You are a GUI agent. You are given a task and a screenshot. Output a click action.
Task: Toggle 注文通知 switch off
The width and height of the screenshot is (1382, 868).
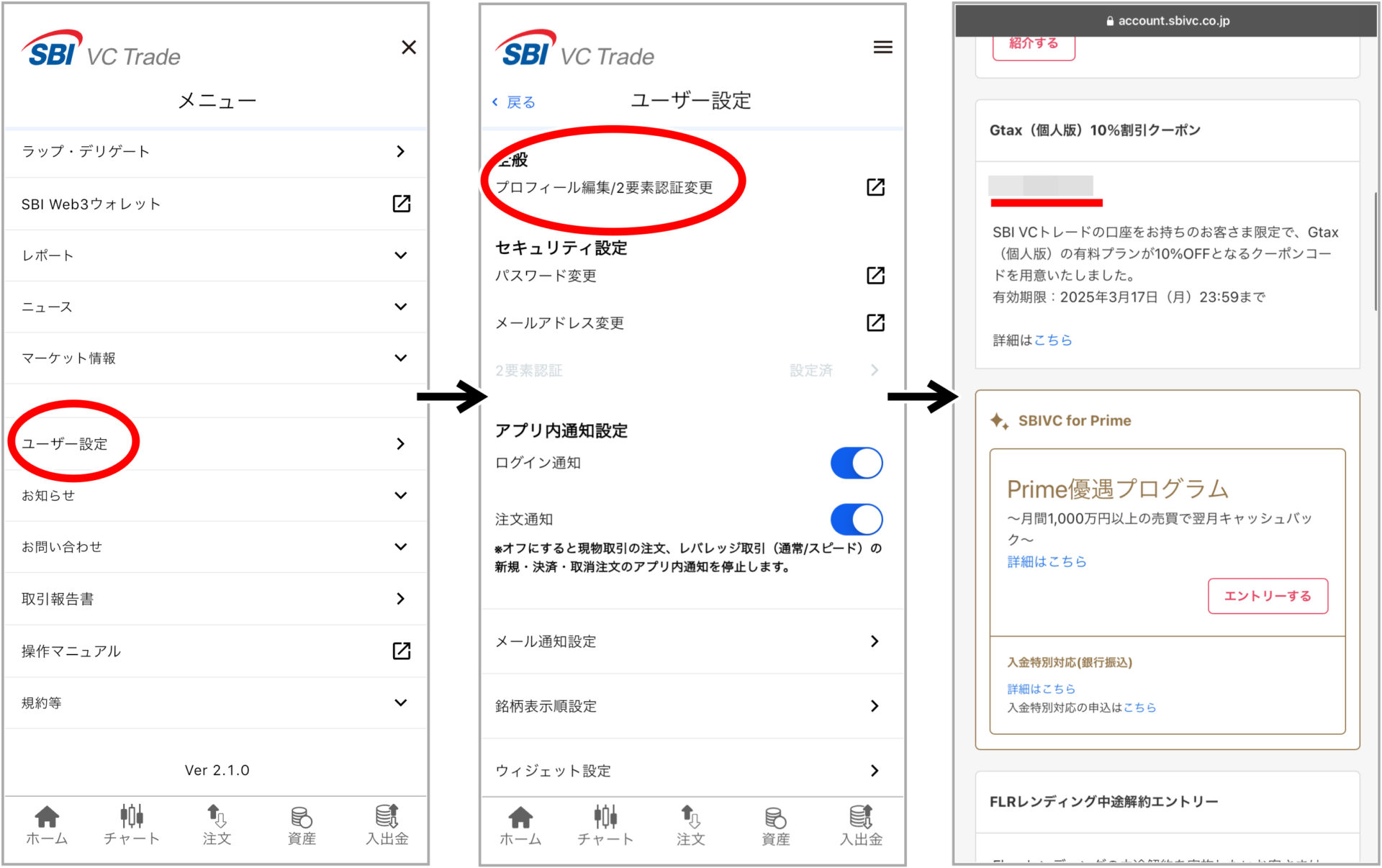[x=857, y=519]
